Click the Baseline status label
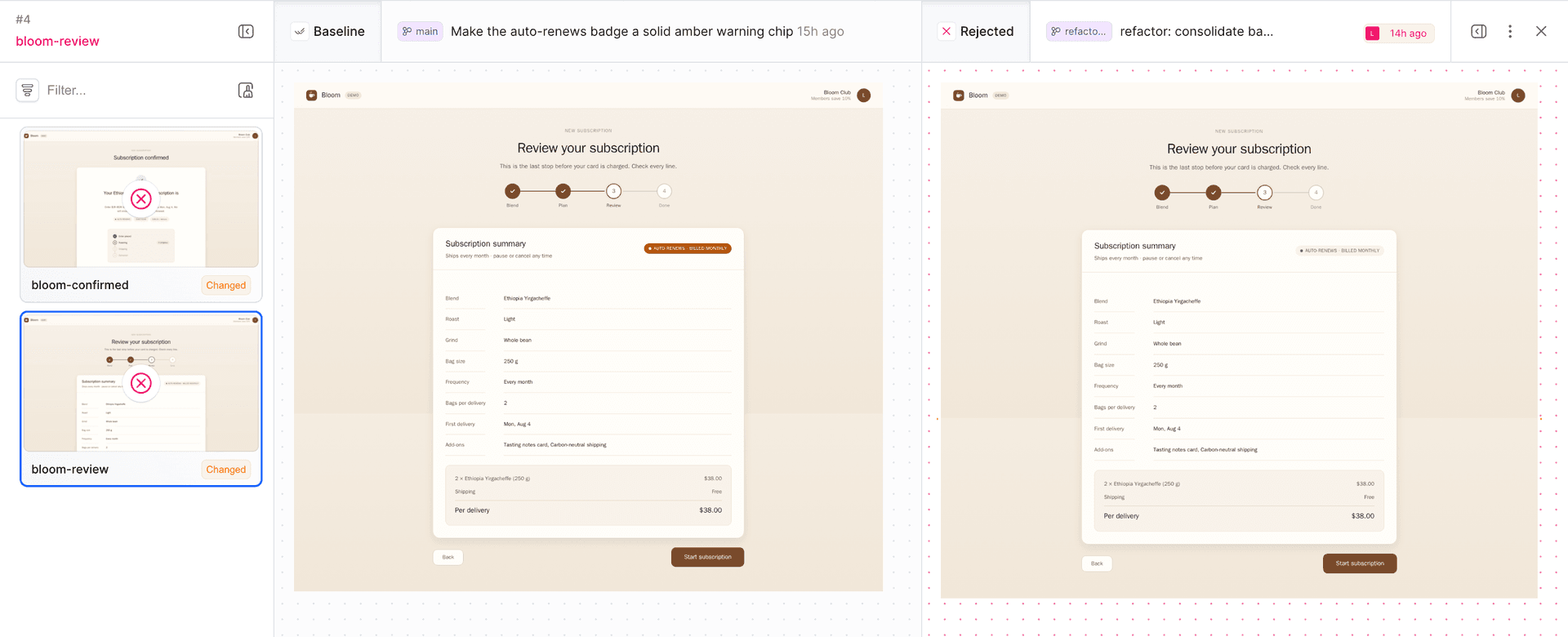This screenshot has height=637, width=1568. point(339,31)
